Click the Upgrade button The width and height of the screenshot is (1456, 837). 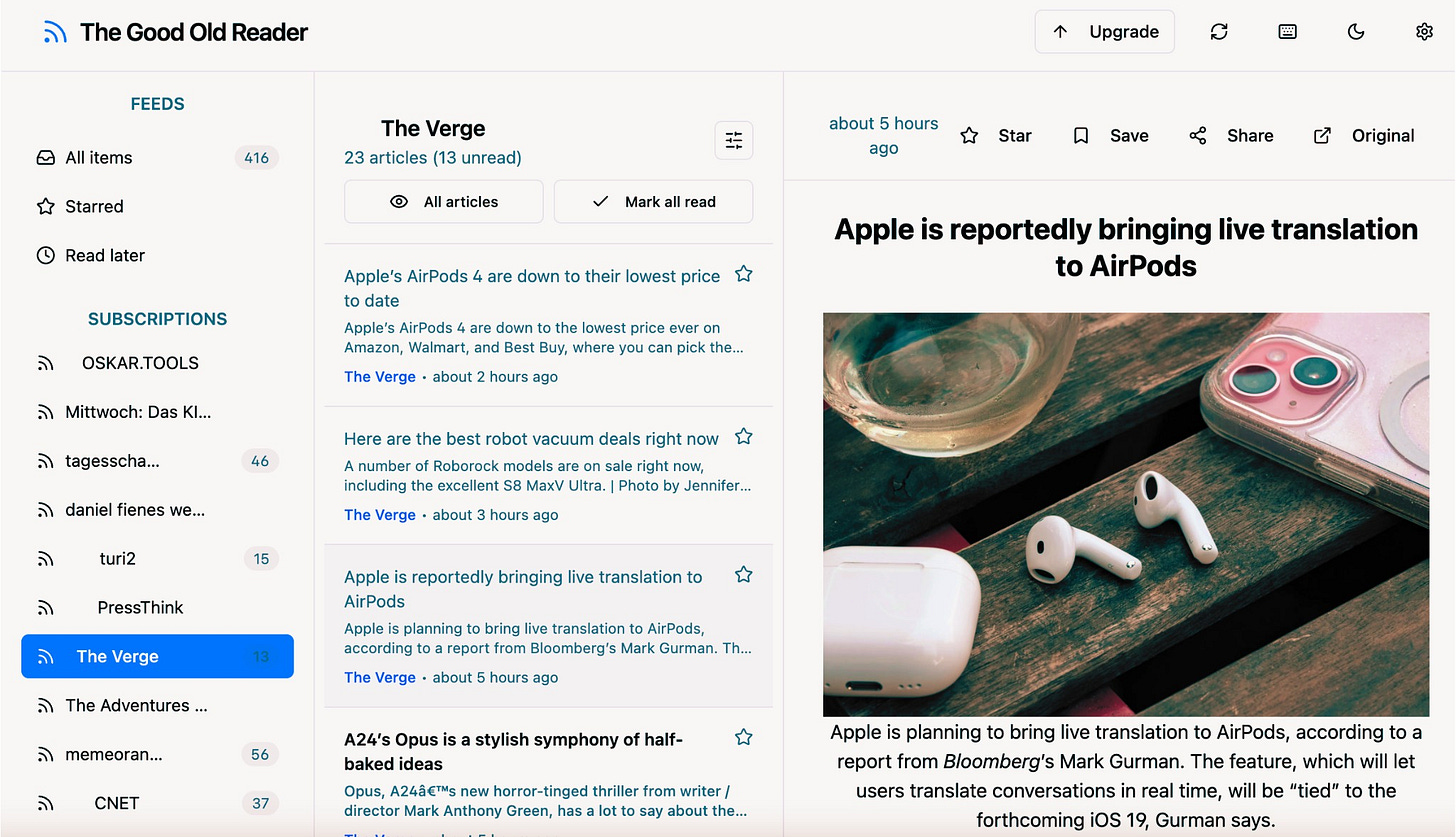click(x=1105, y=32)
